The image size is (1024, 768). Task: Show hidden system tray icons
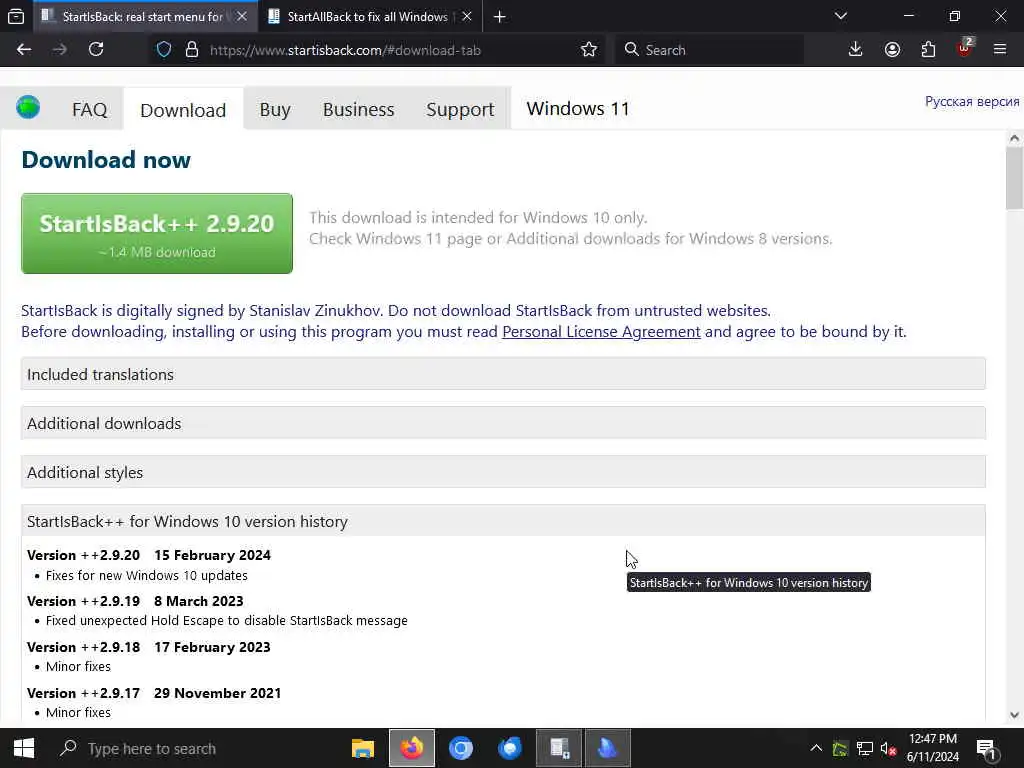[x=816, y=748]
